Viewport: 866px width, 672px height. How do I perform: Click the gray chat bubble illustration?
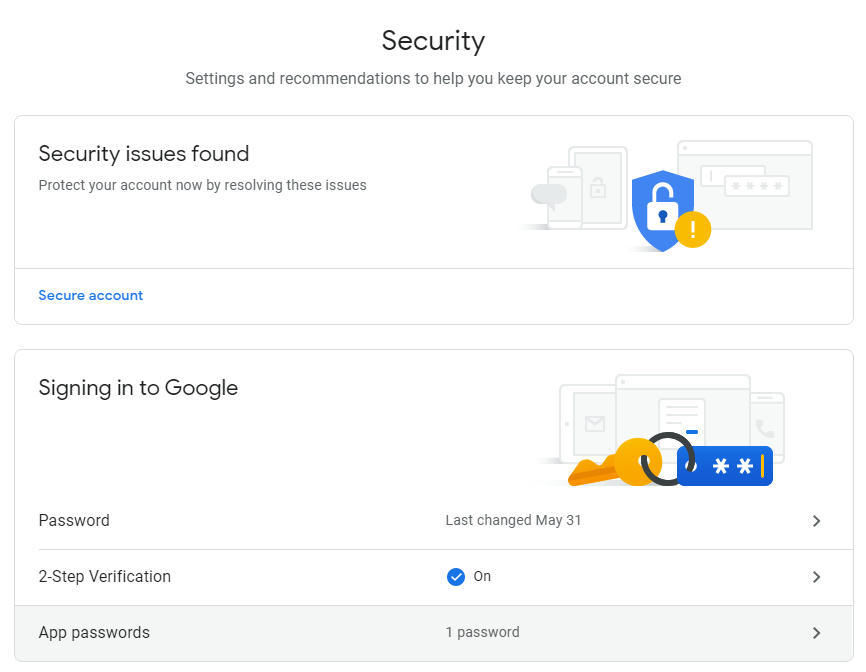pyautogui.click(x=549, y=195)
